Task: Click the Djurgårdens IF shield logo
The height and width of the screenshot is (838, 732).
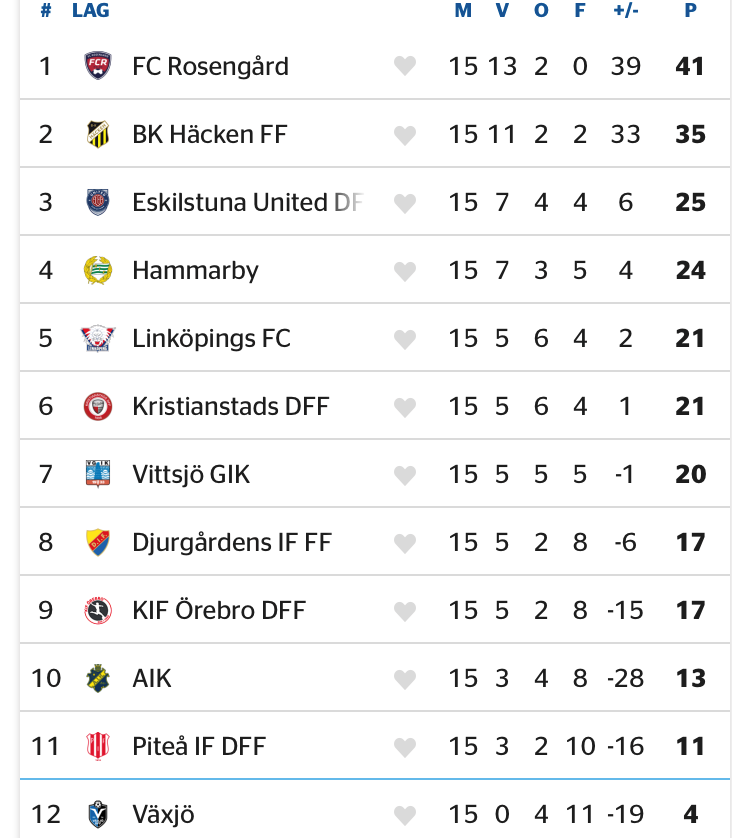Action: [x=97, y=543]
